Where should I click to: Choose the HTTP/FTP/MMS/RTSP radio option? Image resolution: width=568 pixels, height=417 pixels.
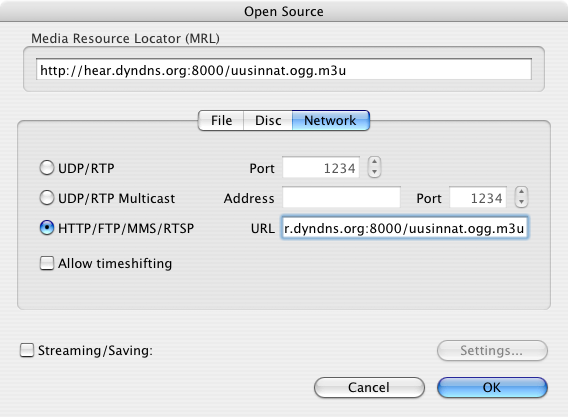[x=47, y=228]
